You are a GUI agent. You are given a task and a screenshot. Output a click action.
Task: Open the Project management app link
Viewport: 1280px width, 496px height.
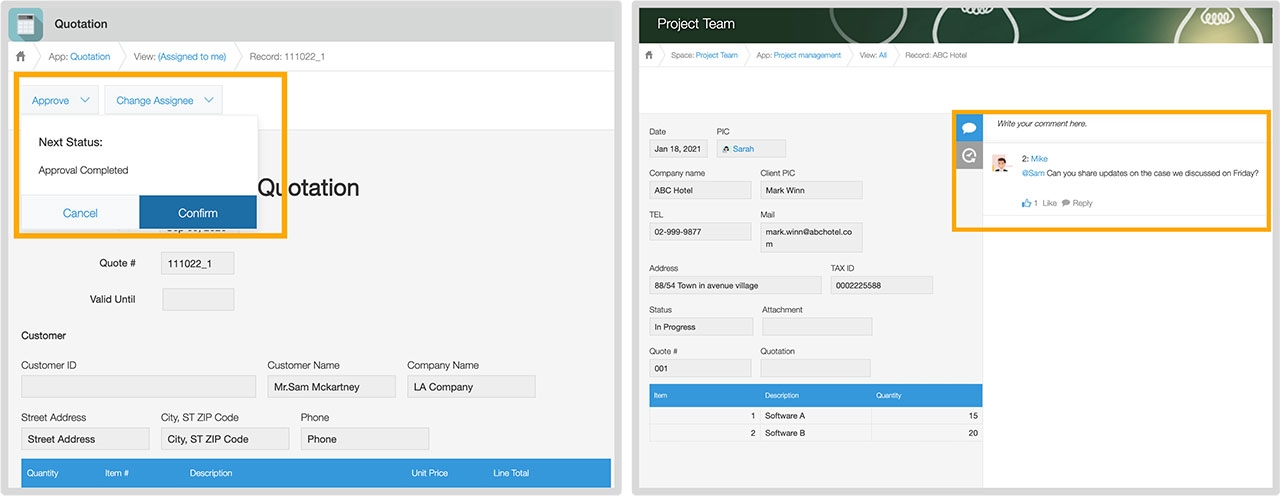pos(808,56)
